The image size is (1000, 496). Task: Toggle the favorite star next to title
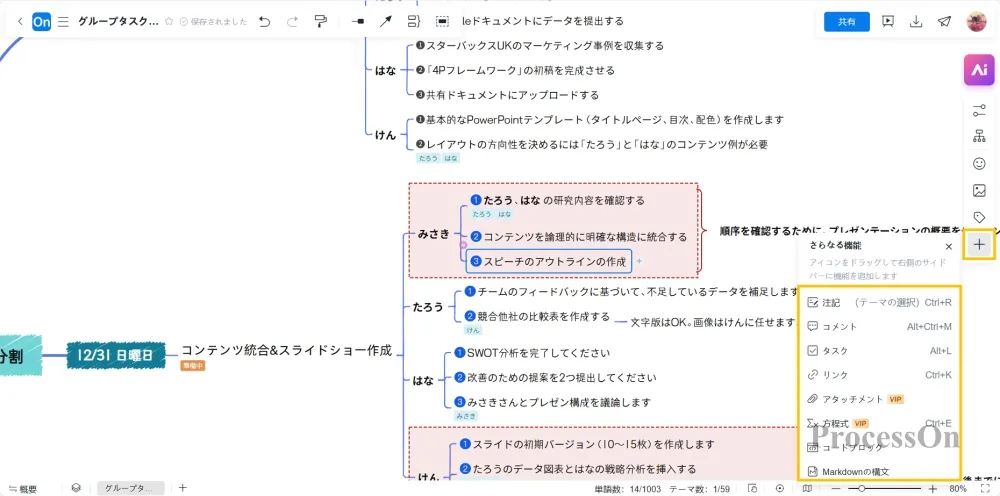[169, 21]
